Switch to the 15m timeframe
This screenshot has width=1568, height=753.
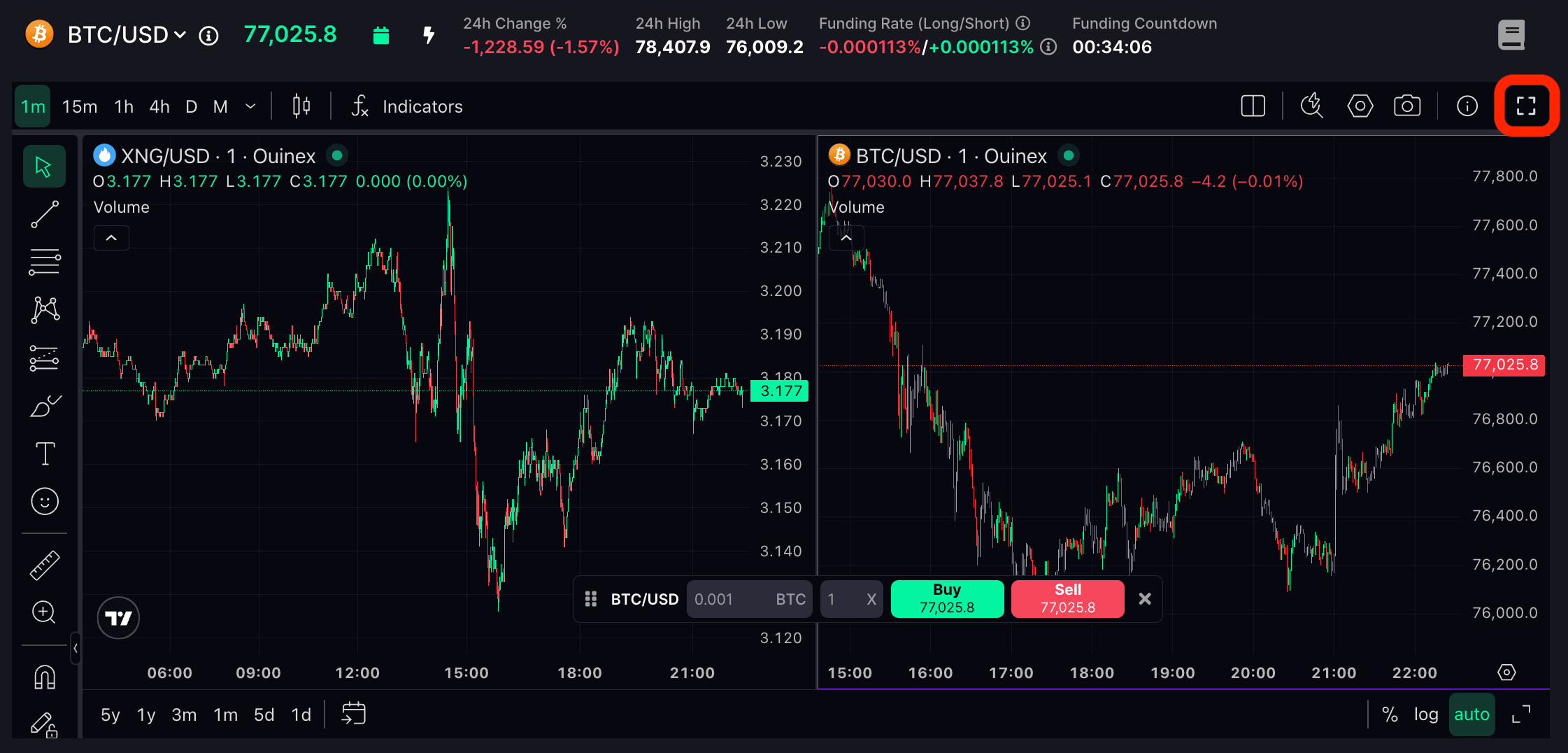tap(80, 106)
